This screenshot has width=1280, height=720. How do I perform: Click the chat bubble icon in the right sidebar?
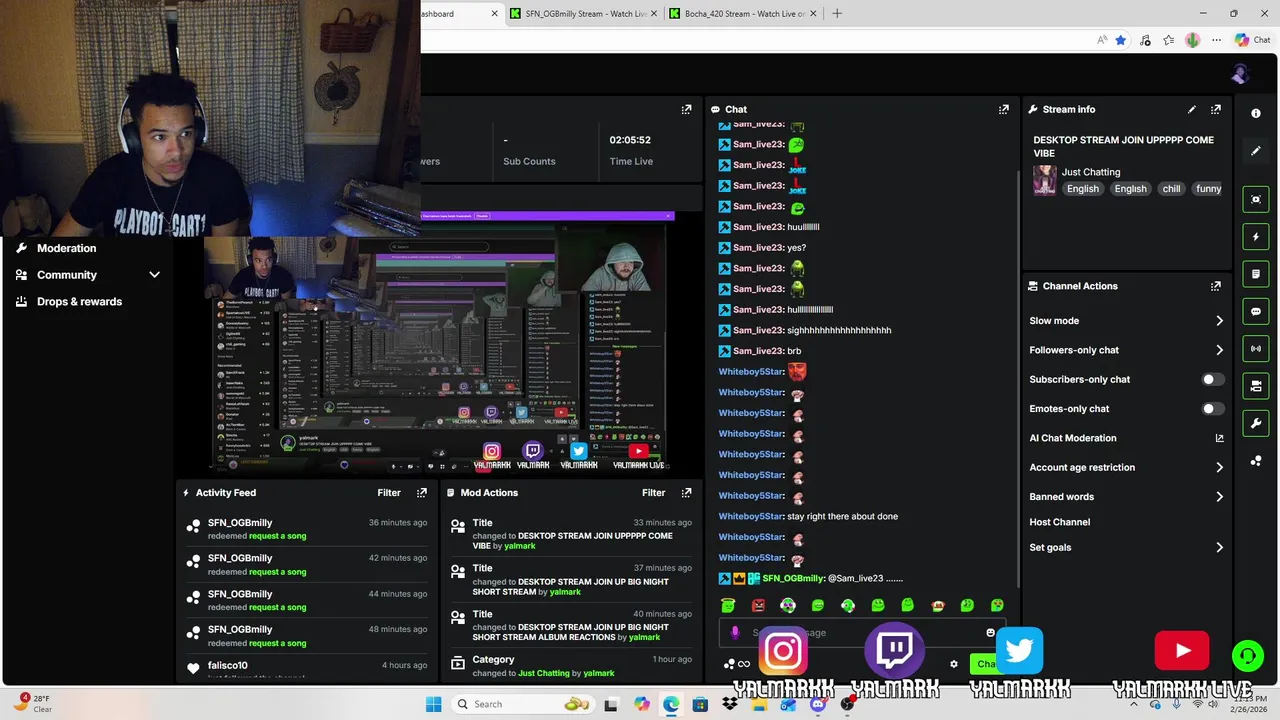coord(1256,311)
